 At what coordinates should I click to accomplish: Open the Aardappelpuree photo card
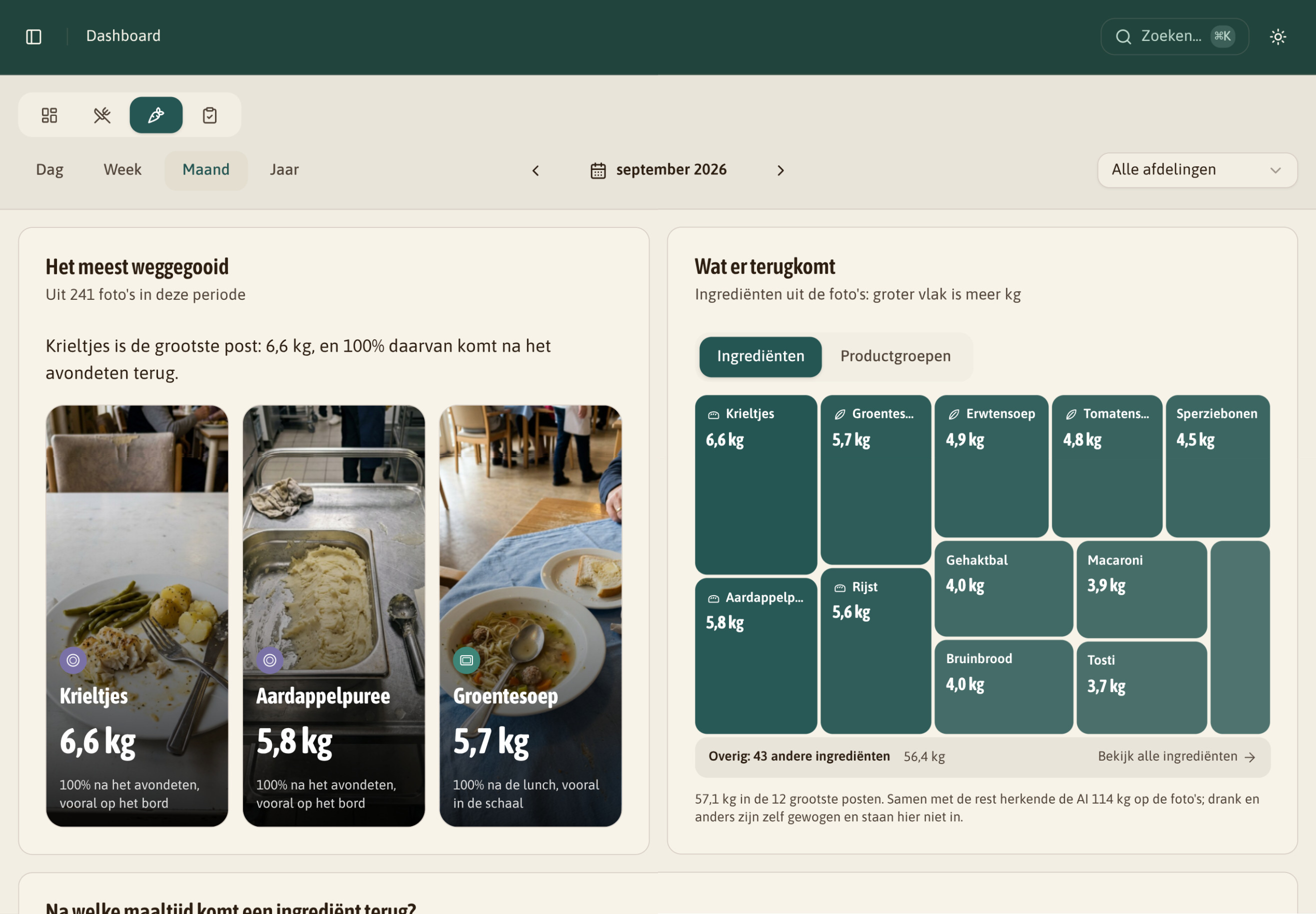click(334, 616)
